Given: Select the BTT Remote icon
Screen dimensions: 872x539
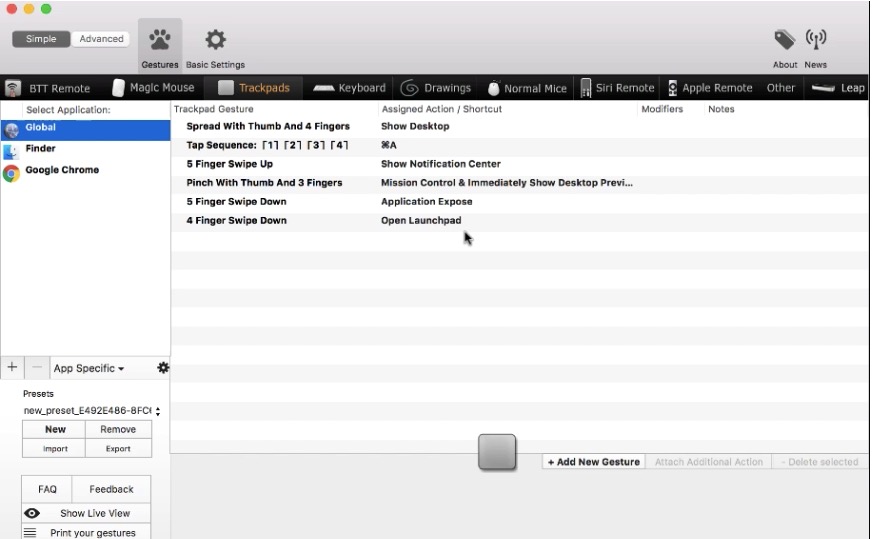Looking at the screenshot, I should (x=13, y=88).
